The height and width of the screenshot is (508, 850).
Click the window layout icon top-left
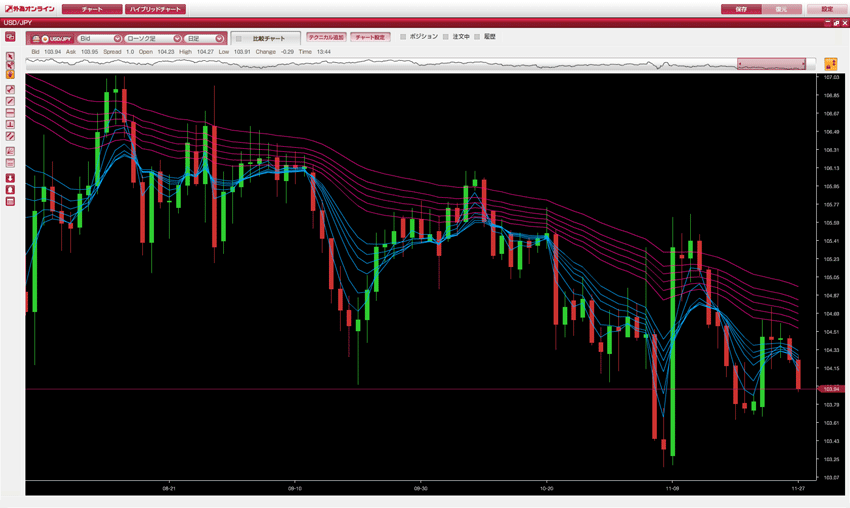tap(10, 37)
